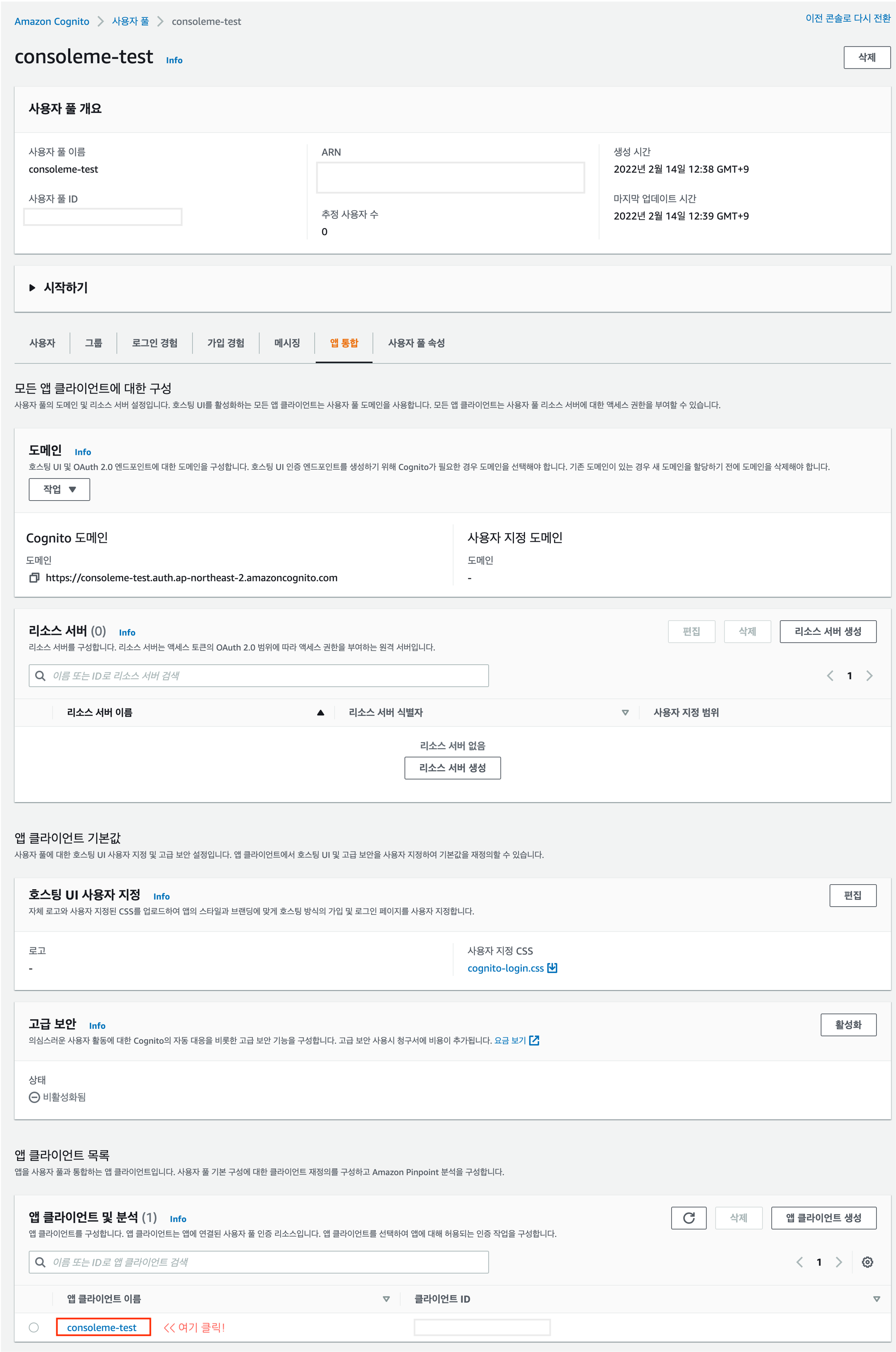896x1352 pixels.
Task: Download cognito-login.css via download icon
Action: point(552,968)
